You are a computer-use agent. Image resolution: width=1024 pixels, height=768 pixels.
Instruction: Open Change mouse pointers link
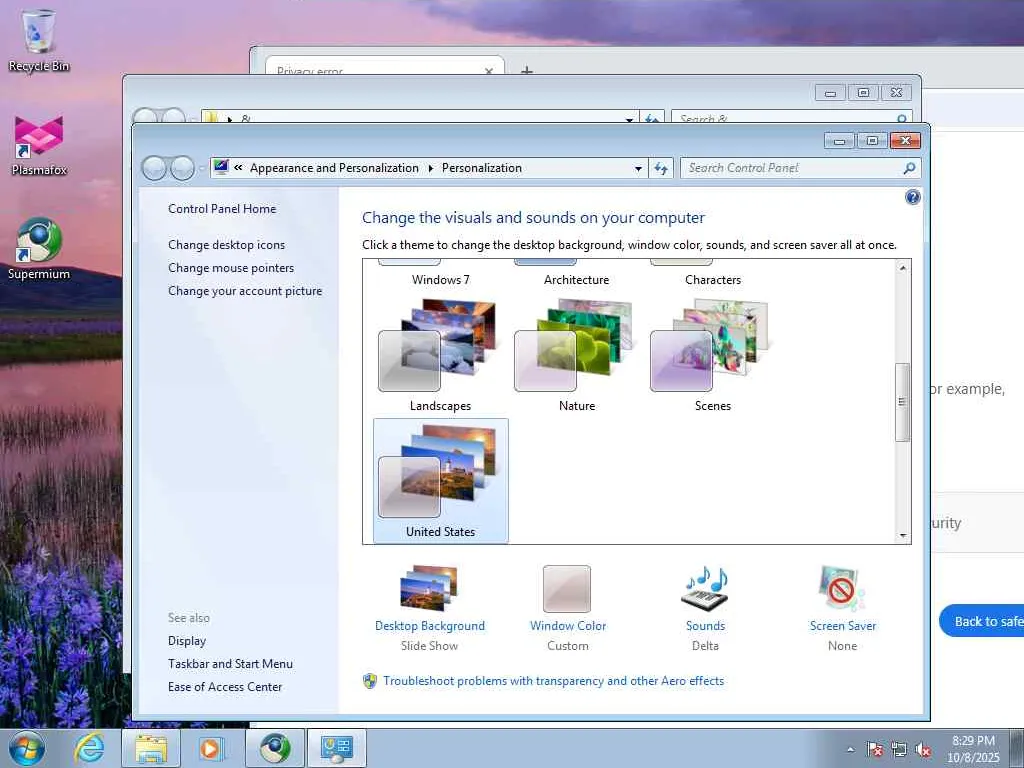231,268
